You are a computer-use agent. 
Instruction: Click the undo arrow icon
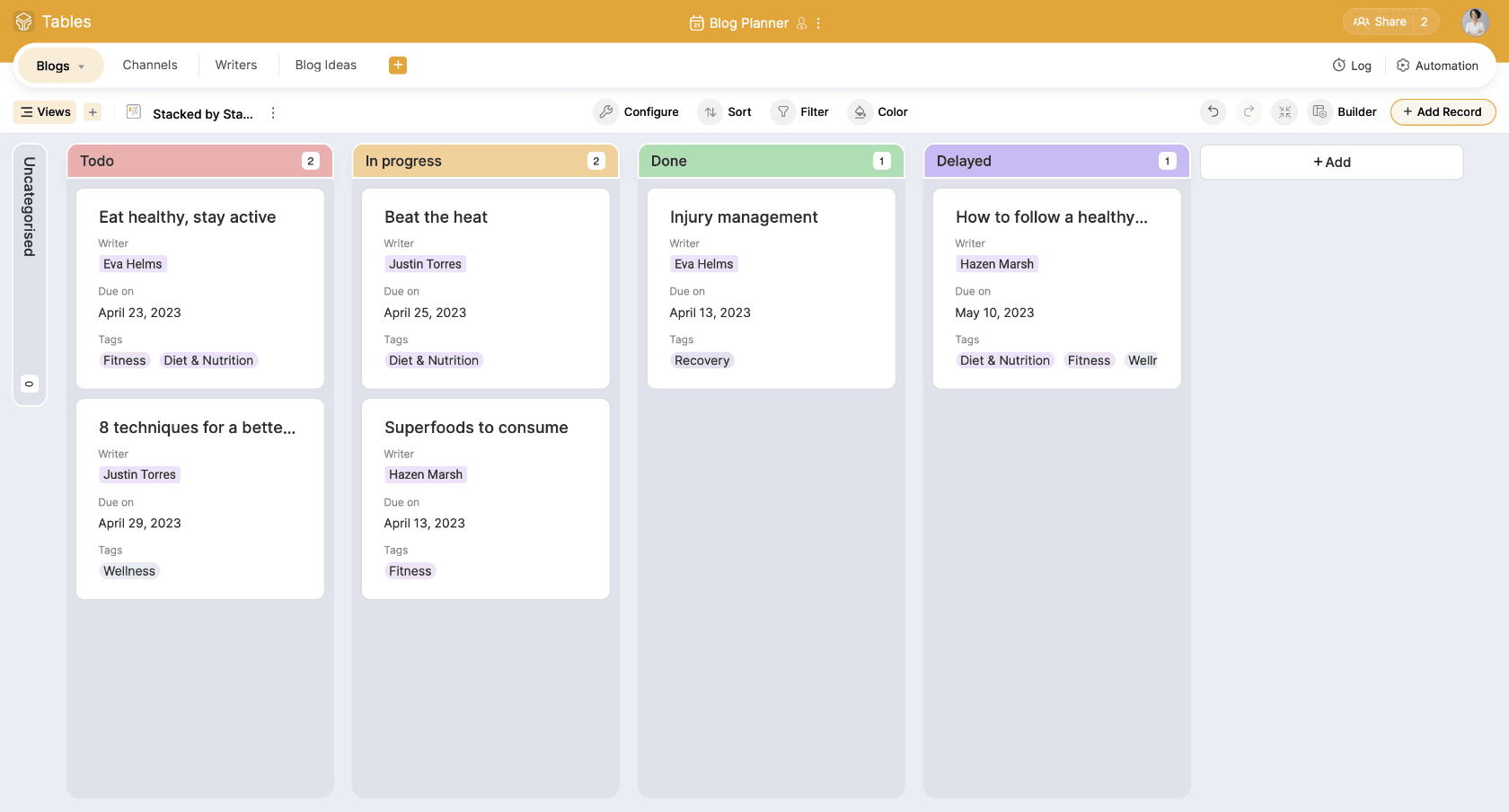click(x=1213, y=111)
